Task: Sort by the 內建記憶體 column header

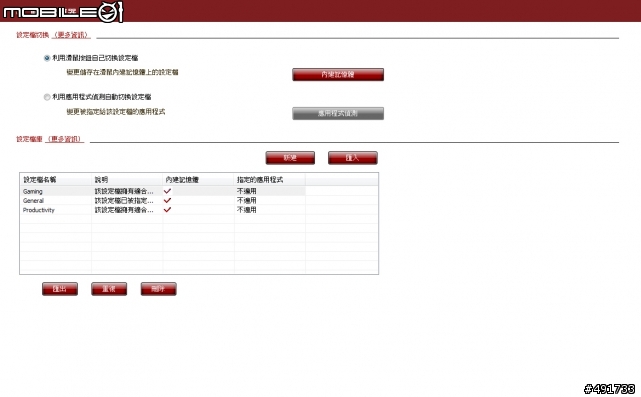Action: click(199, 179)
